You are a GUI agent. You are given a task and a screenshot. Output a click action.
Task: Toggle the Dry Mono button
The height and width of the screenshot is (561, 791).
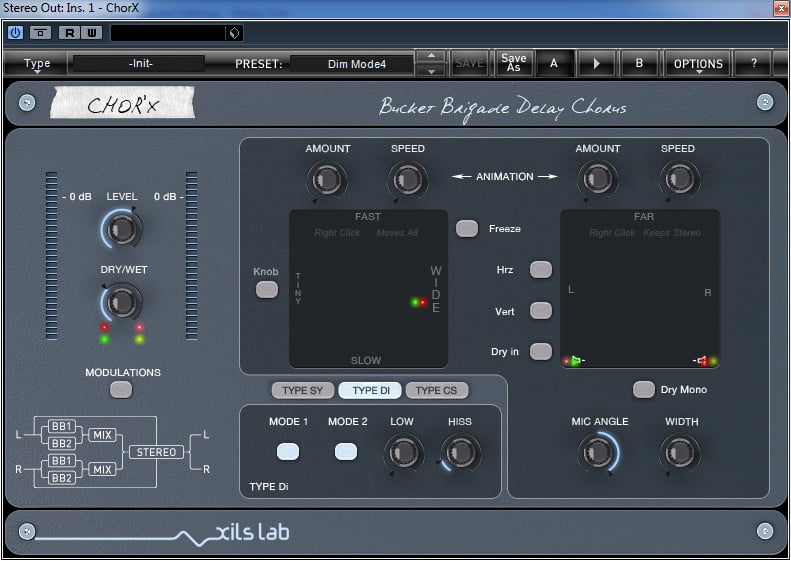[644, 389]
